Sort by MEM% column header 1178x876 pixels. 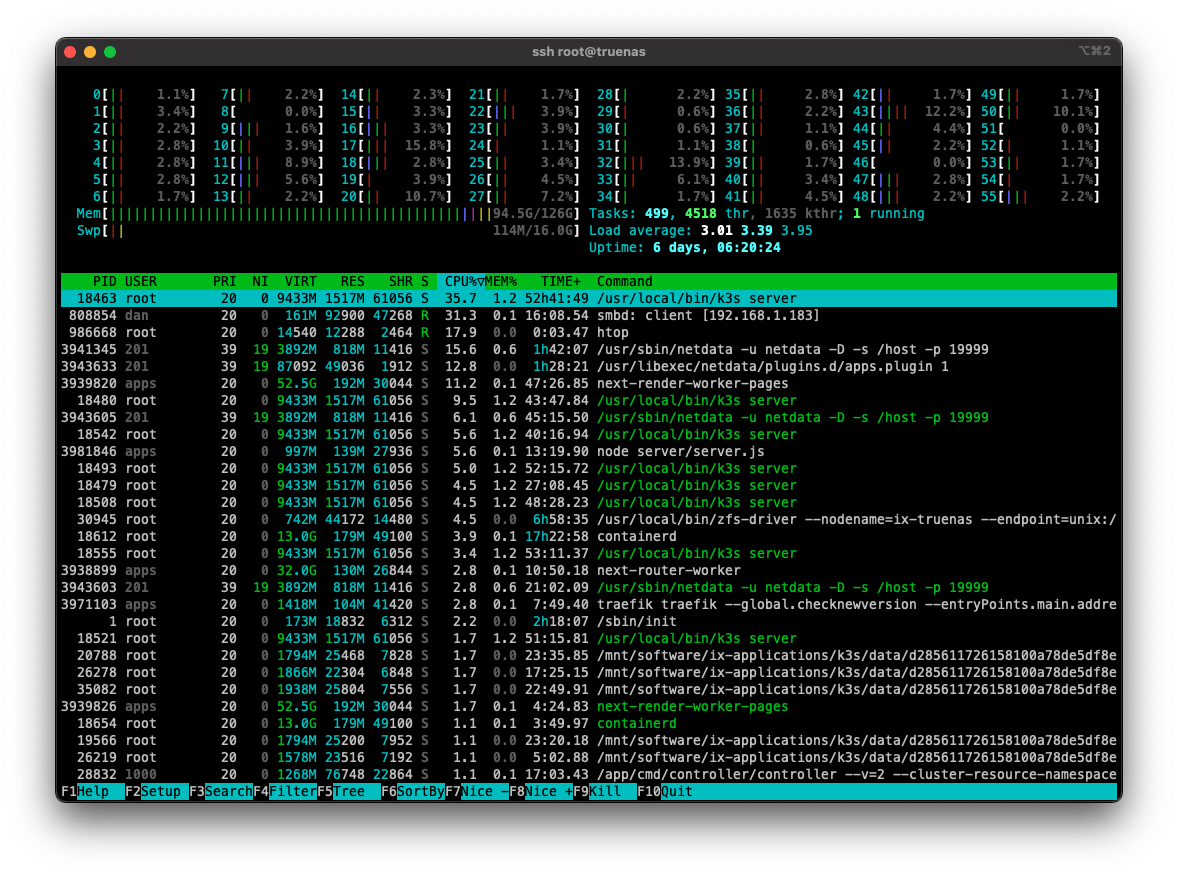point(500,281)
